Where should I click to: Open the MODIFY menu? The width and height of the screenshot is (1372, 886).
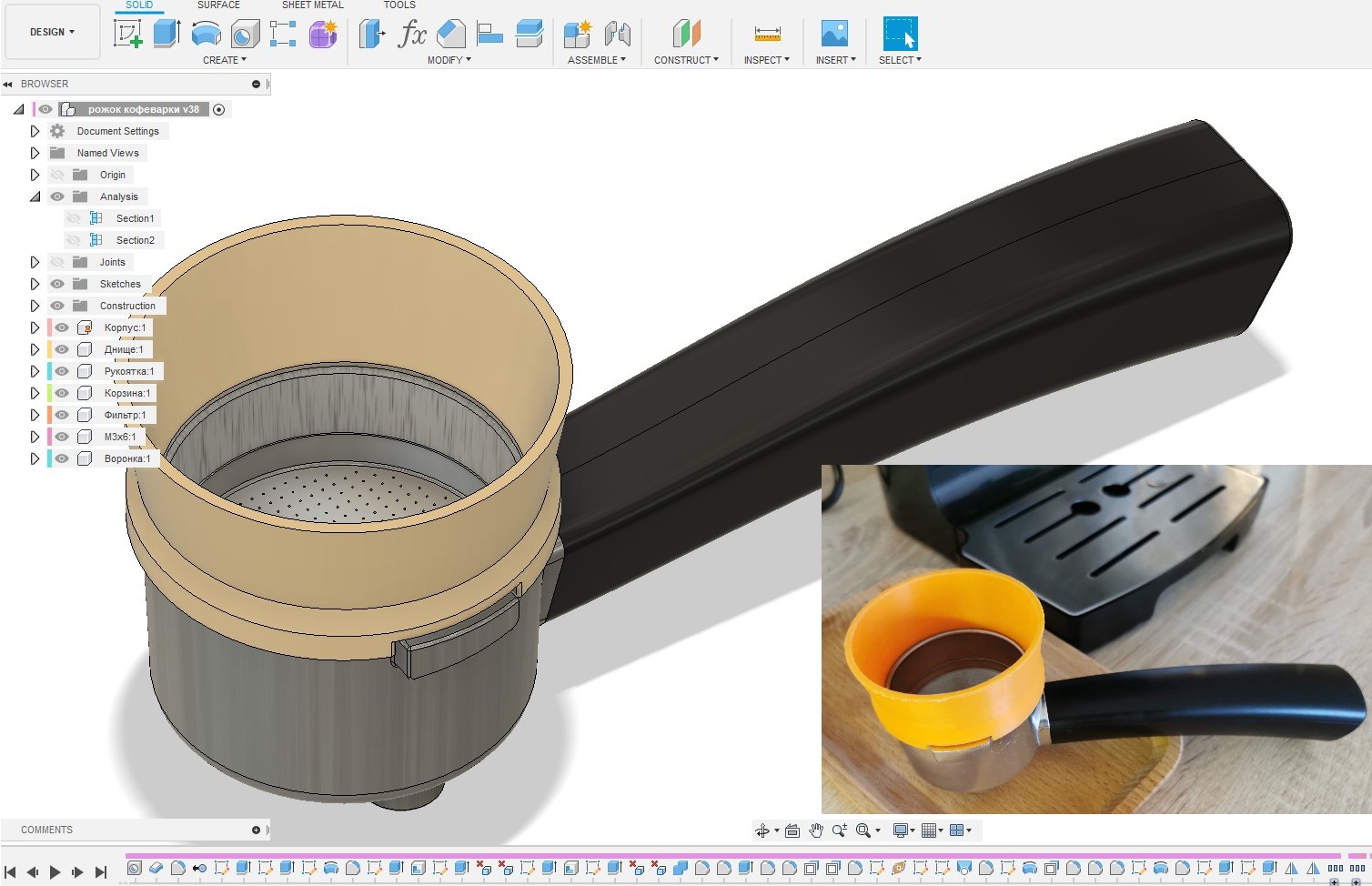[449, 60]
